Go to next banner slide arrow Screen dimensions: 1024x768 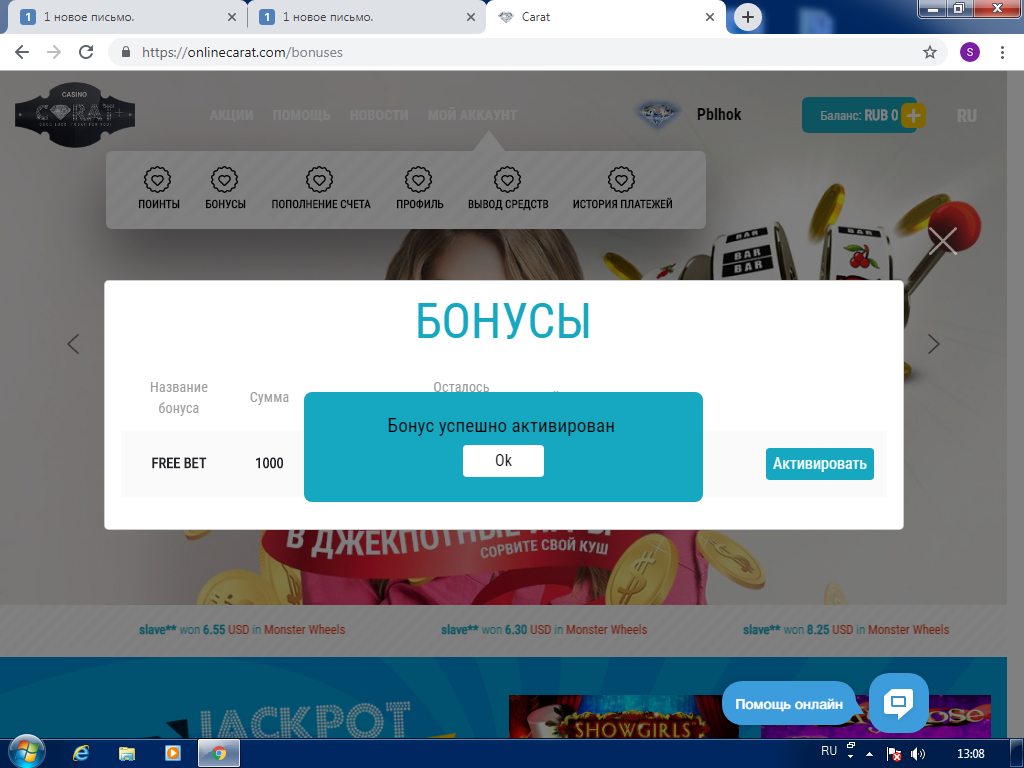(934, 344)
